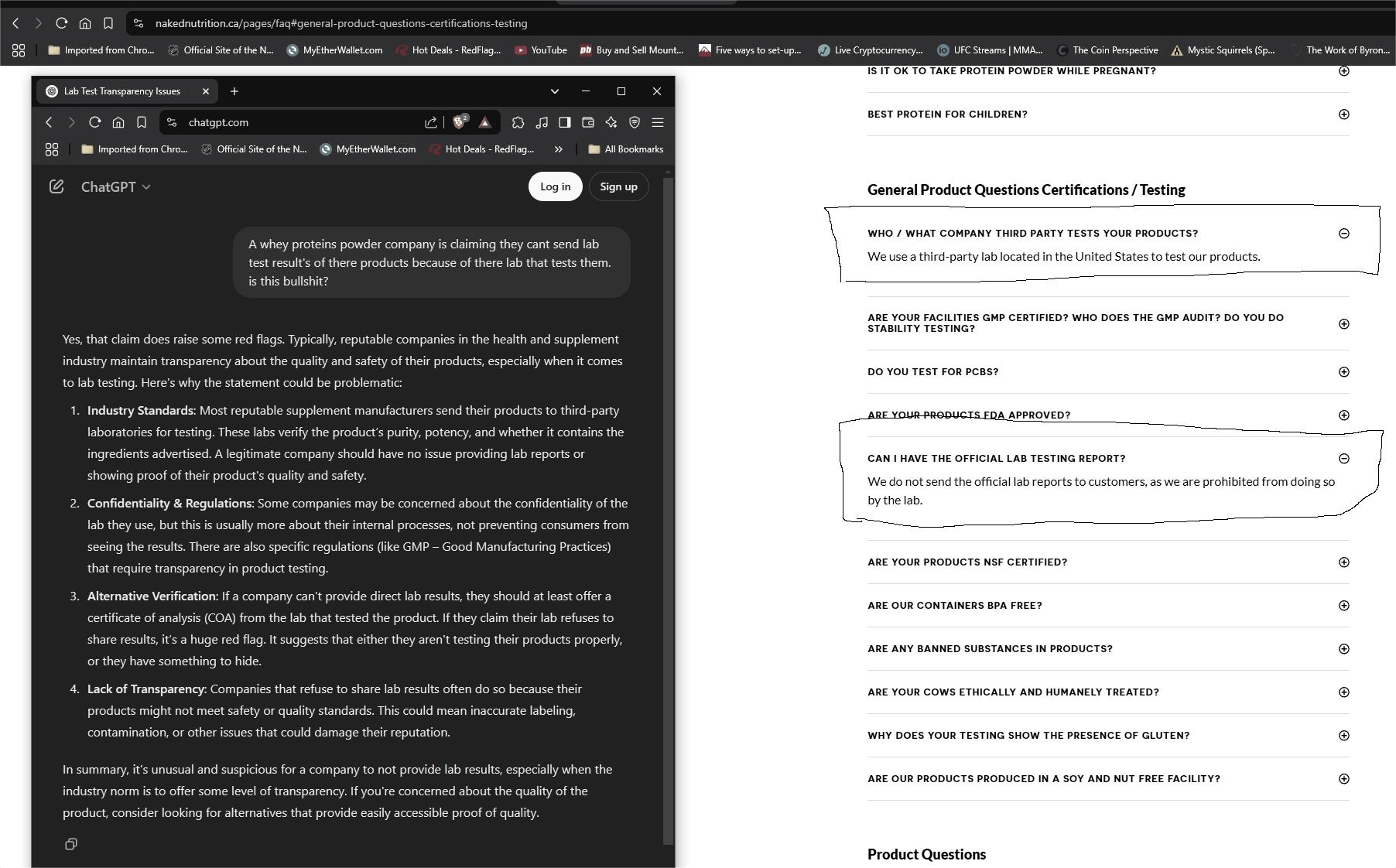Open Brave Shields panel for chatgpt.com
This screenshot has height=868, width=1396.
click(x=460, y=122)
